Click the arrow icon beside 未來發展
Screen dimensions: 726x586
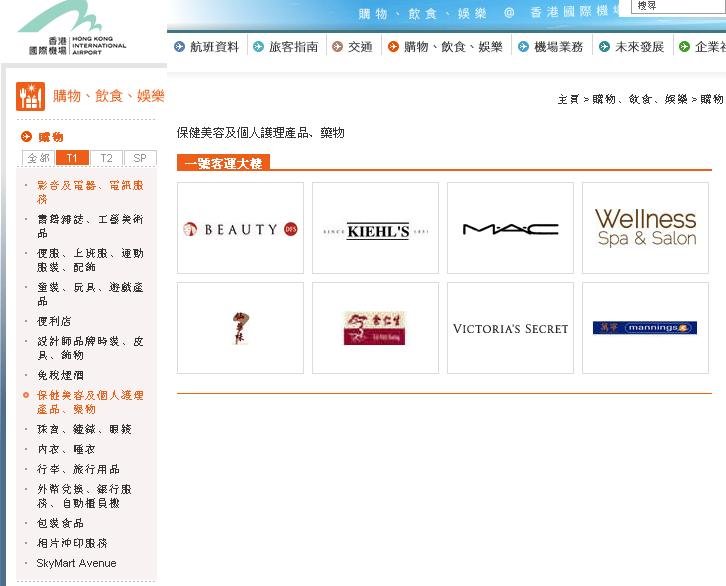(604, 46)
